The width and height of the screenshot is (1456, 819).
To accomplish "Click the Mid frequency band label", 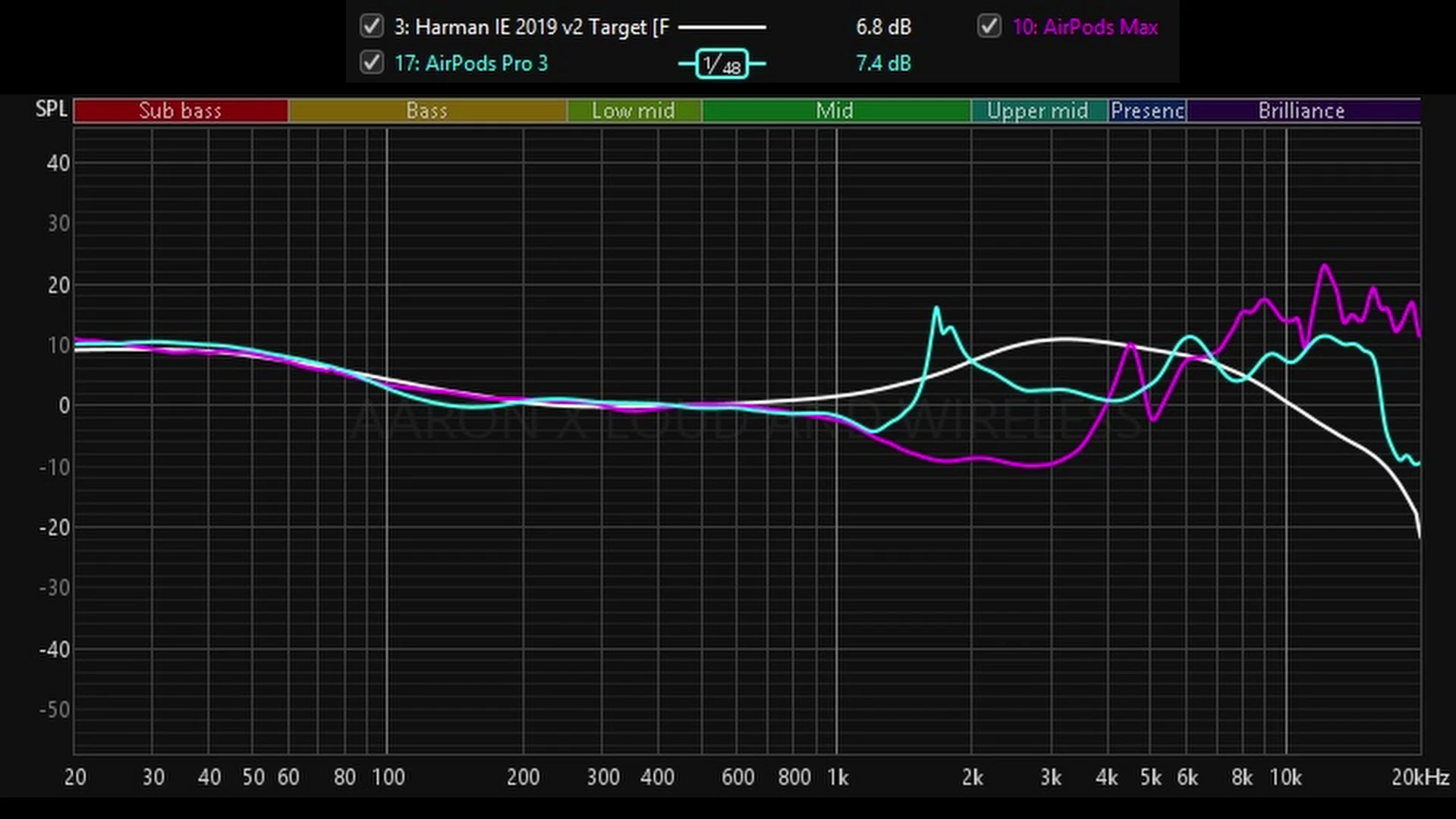I will 835,111.
